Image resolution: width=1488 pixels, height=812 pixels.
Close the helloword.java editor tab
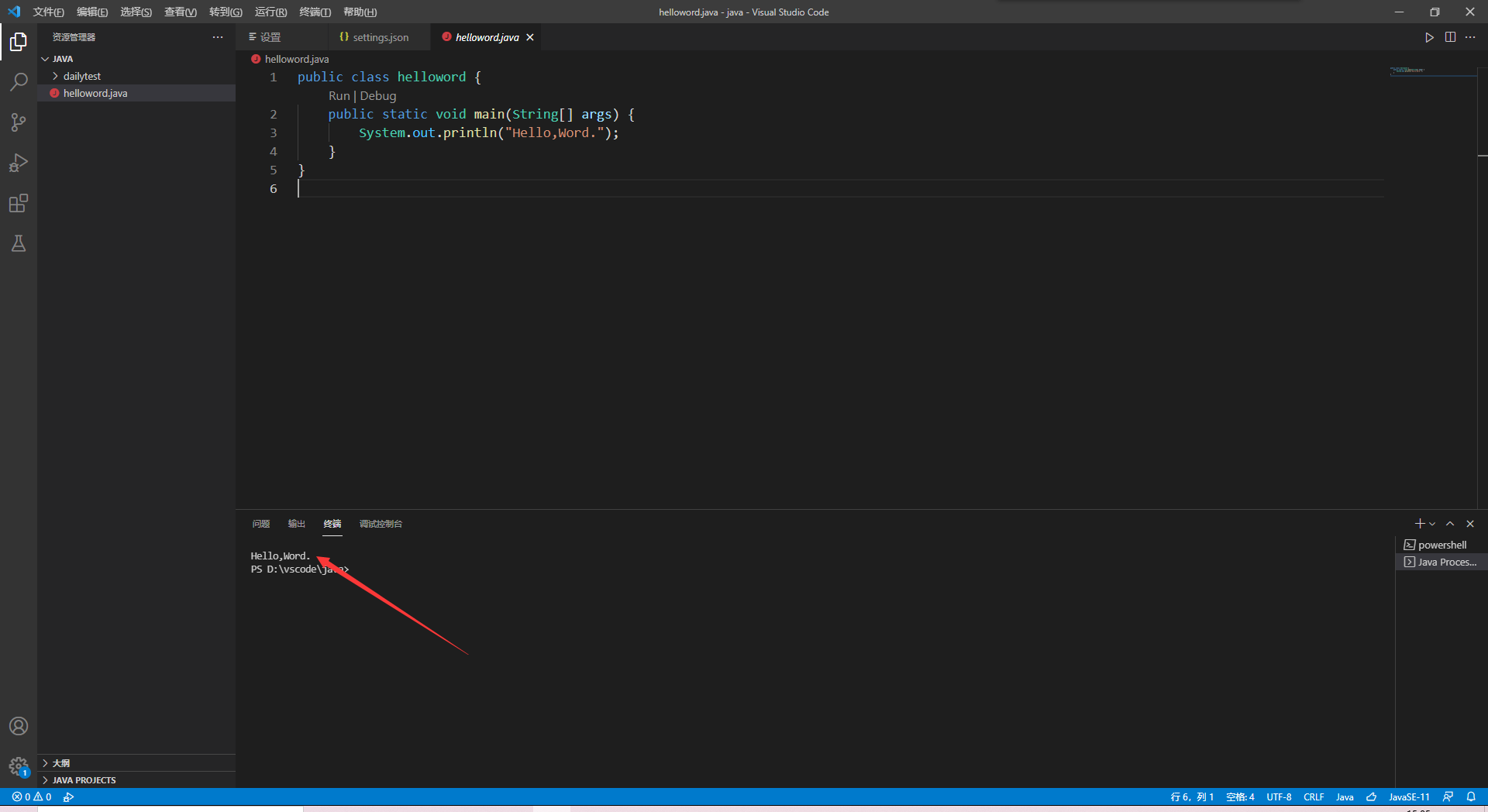pos(530,37)
